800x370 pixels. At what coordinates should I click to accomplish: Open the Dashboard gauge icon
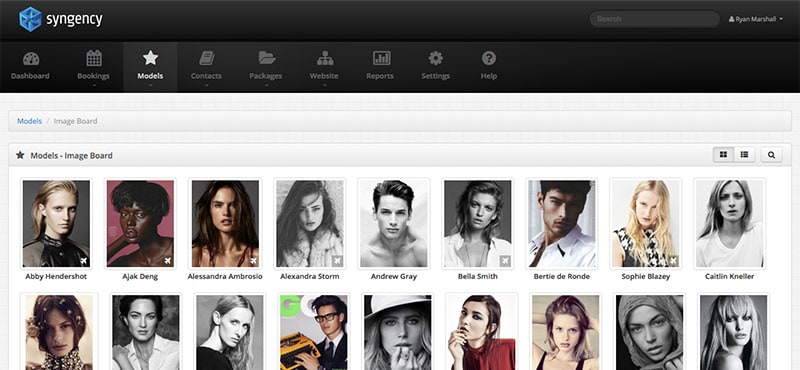31,58
